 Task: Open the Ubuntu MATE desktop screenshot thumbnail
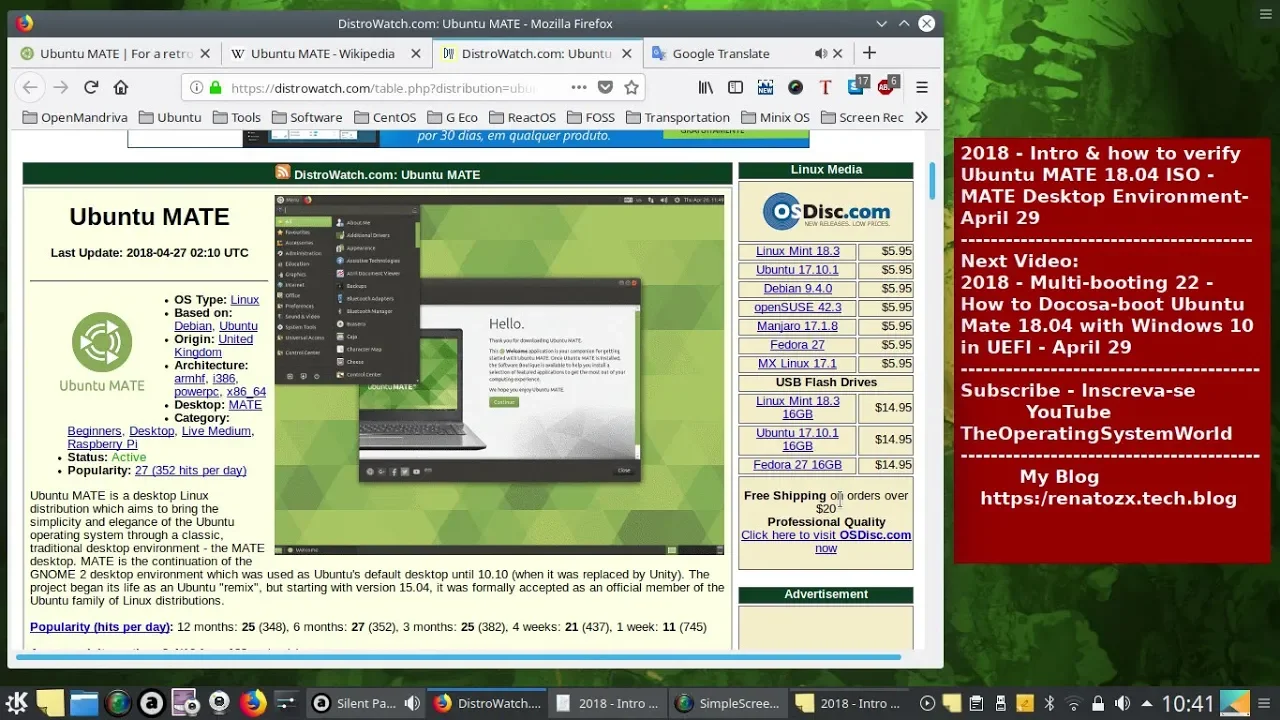pyautogui.click(x=499, y=374)
